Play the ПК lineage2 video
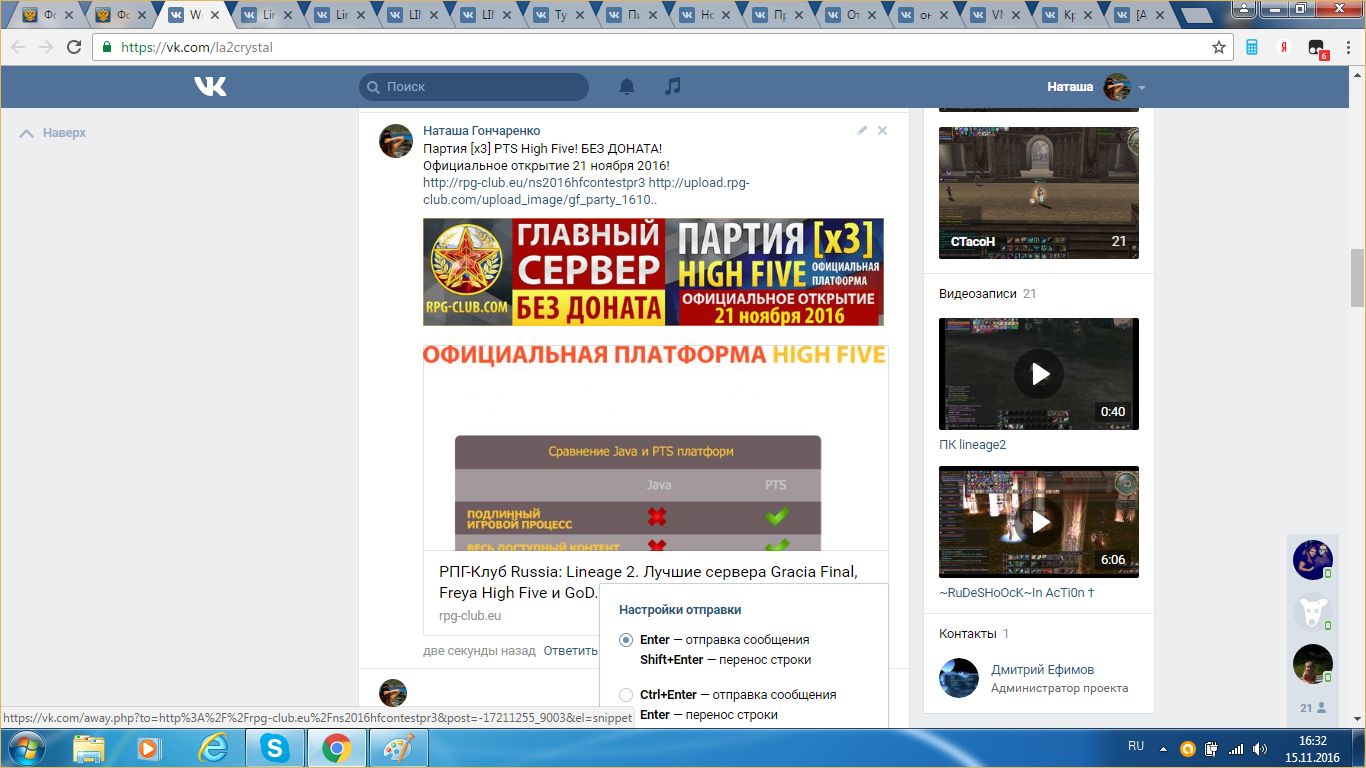The image size is (1366, 768). coord(1039,374)
